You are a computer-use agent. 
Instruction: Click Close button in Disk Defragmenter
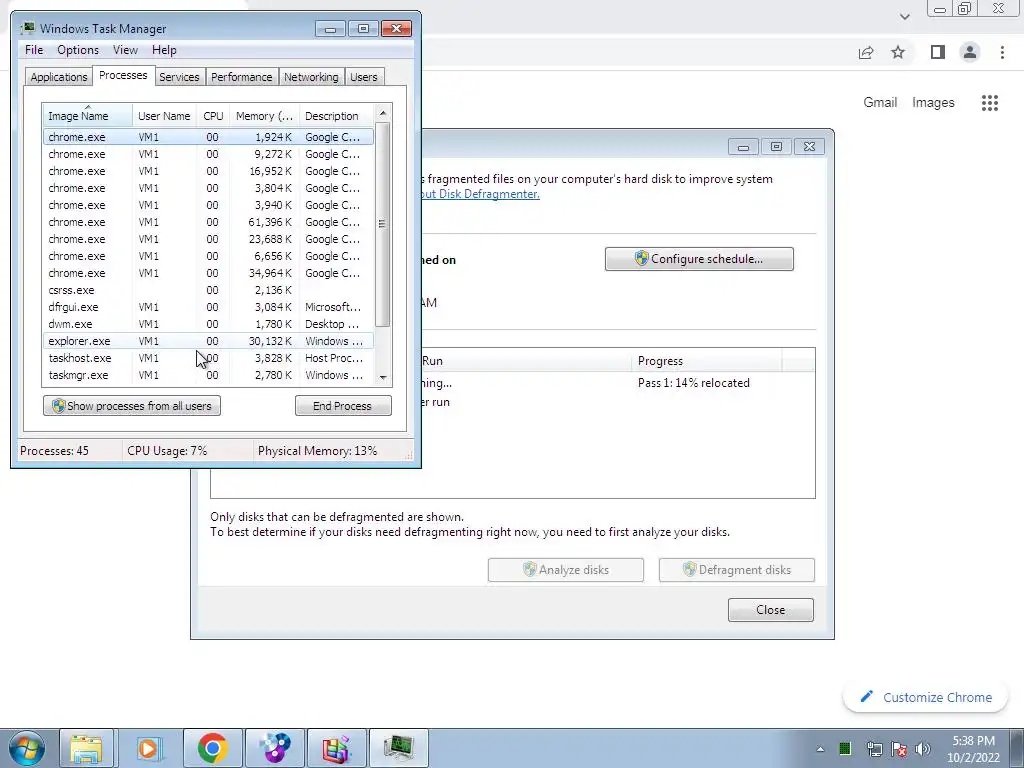point(771,609)
